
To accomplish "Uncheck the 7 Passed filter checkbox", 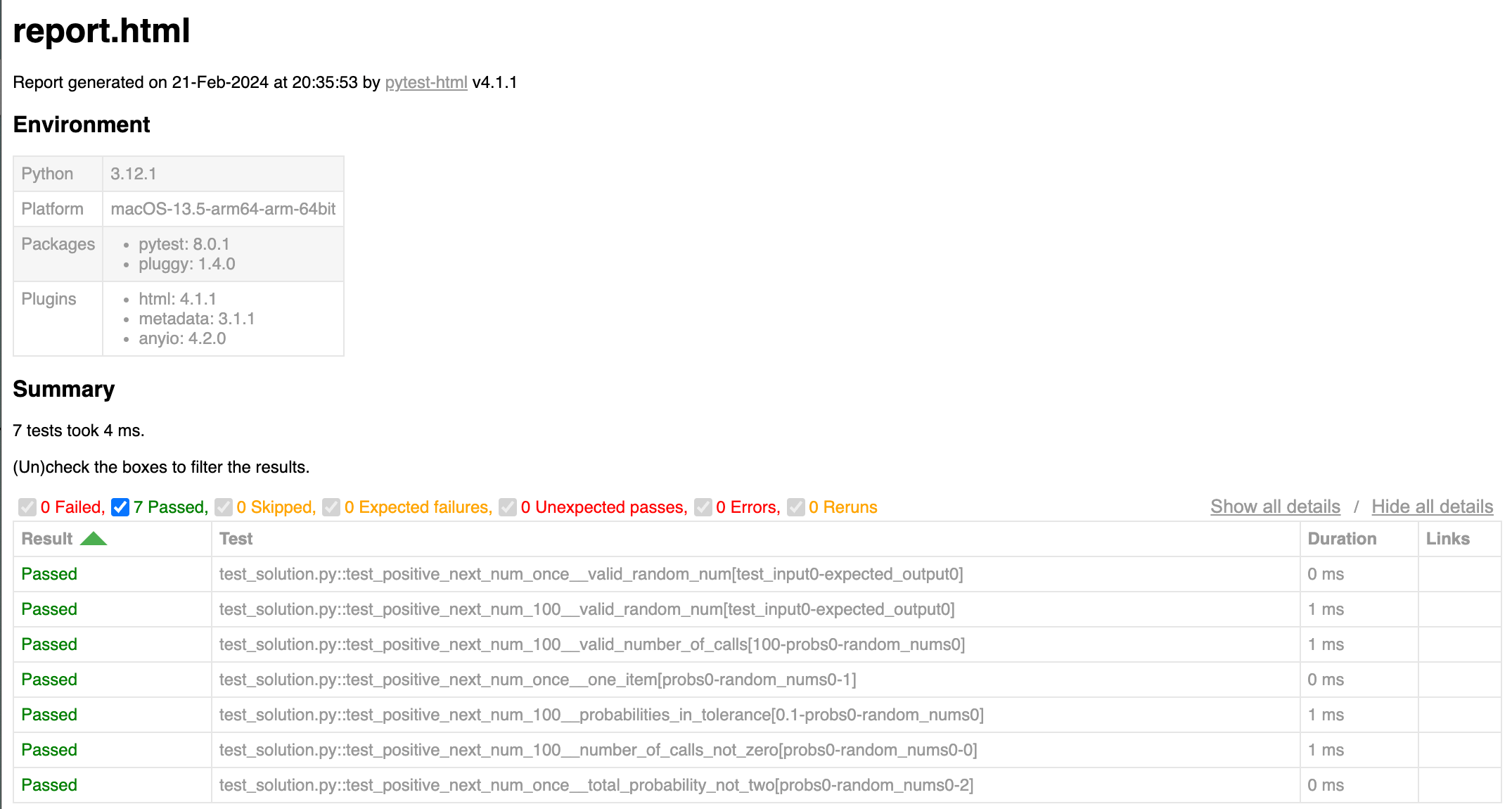I will point(120,507).
